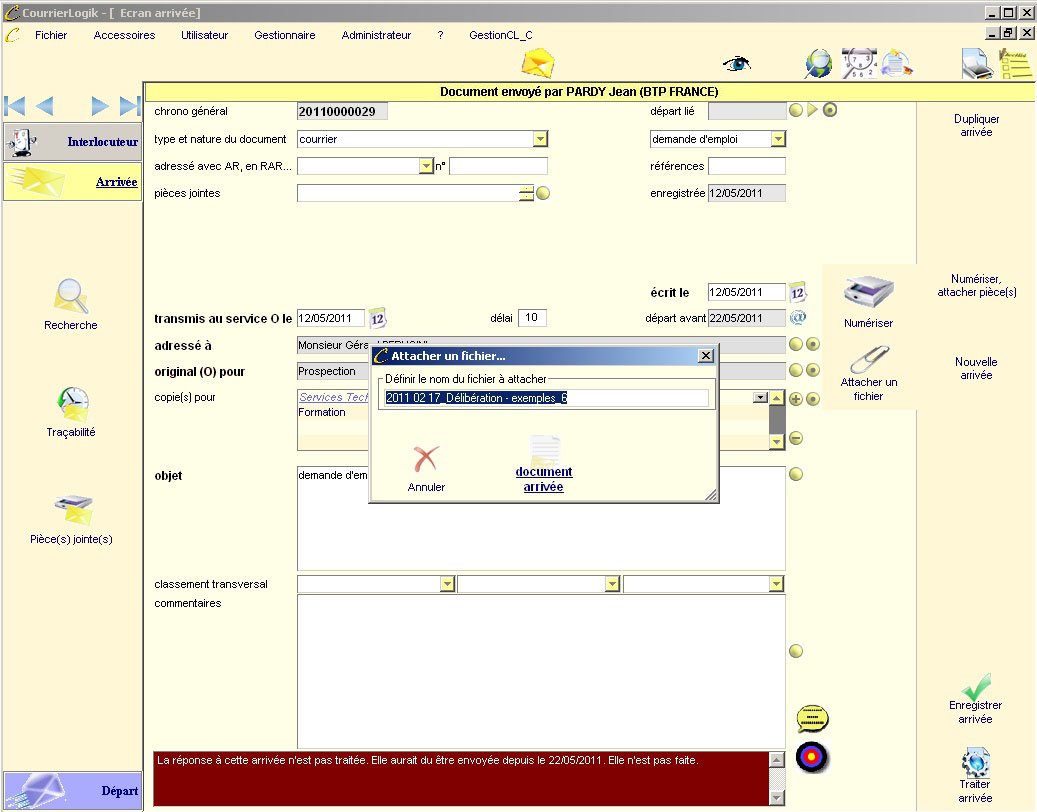Image resolution: width=1037 pixels, height=812 pixels.
Task: Open calendar picker next to écrit le
Action: pyautogui.click(x=798, y=293)
